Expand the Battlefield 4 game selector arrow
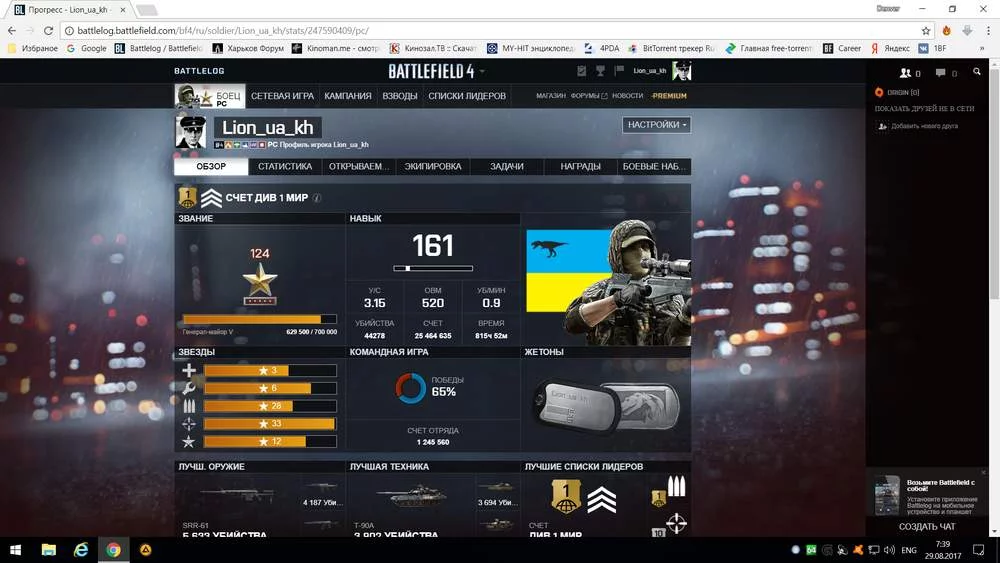1000x563 pixels. click(482, 71)
